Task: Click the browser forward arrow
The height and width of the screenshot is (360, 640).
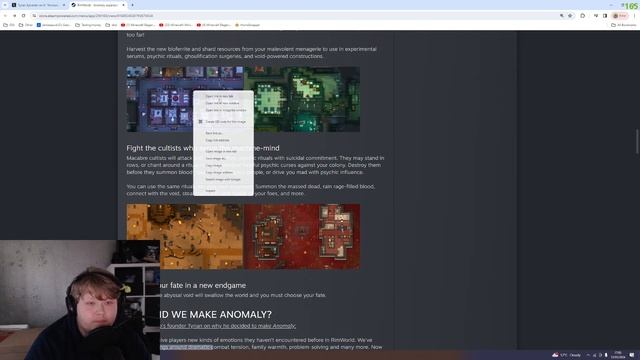Action: click(14, 16)
